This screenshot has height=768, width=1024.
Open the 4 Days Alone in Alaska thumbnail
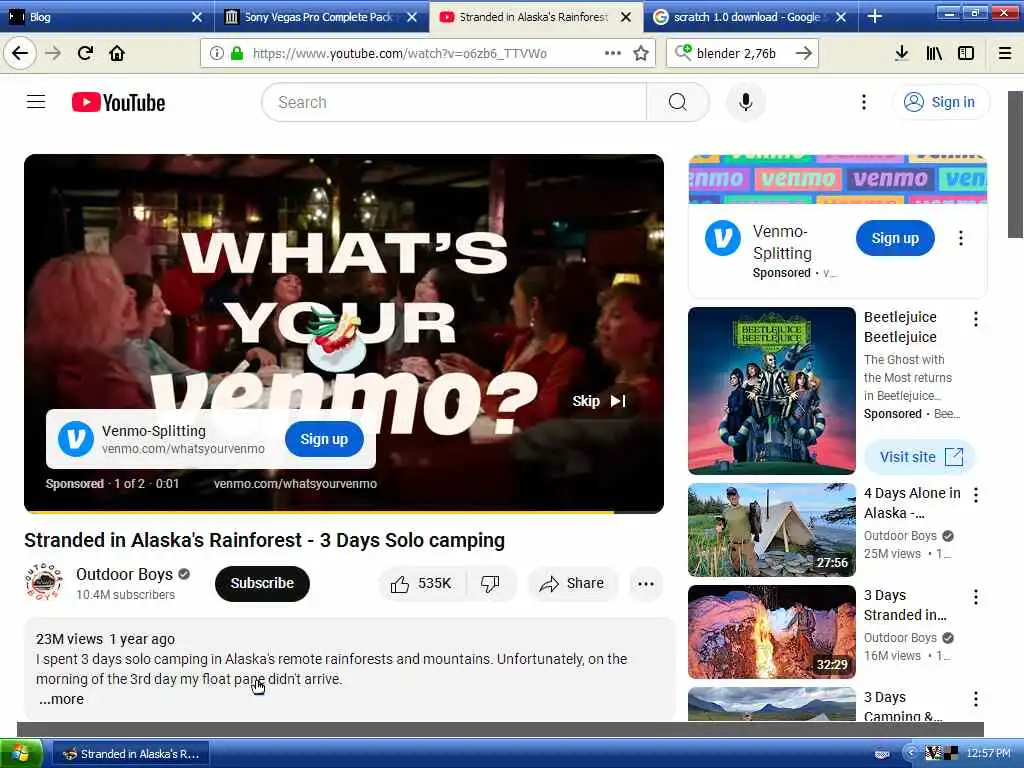point(771,530)
